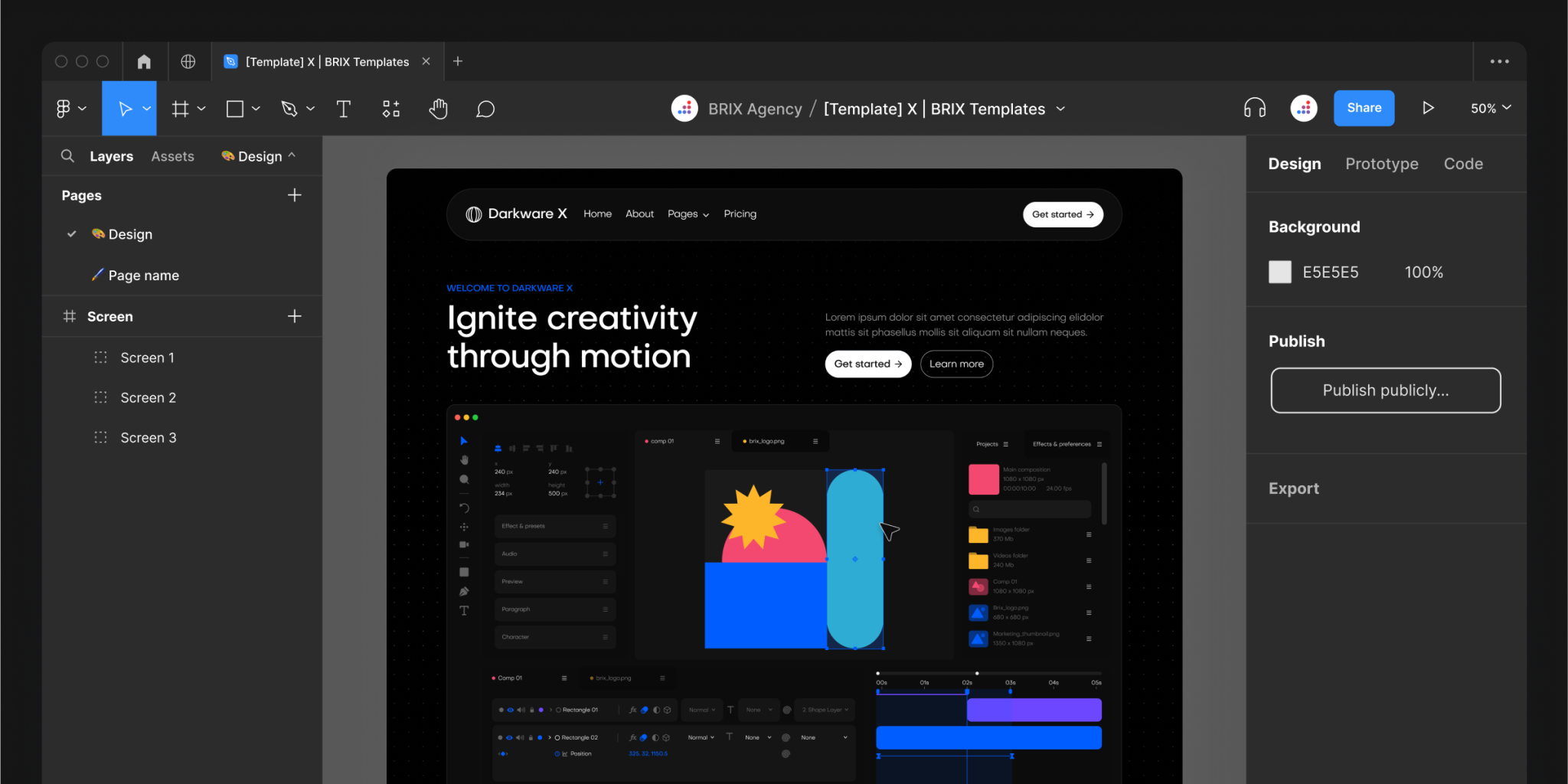
Task: Click Publish publicly
Action: 1385,390
